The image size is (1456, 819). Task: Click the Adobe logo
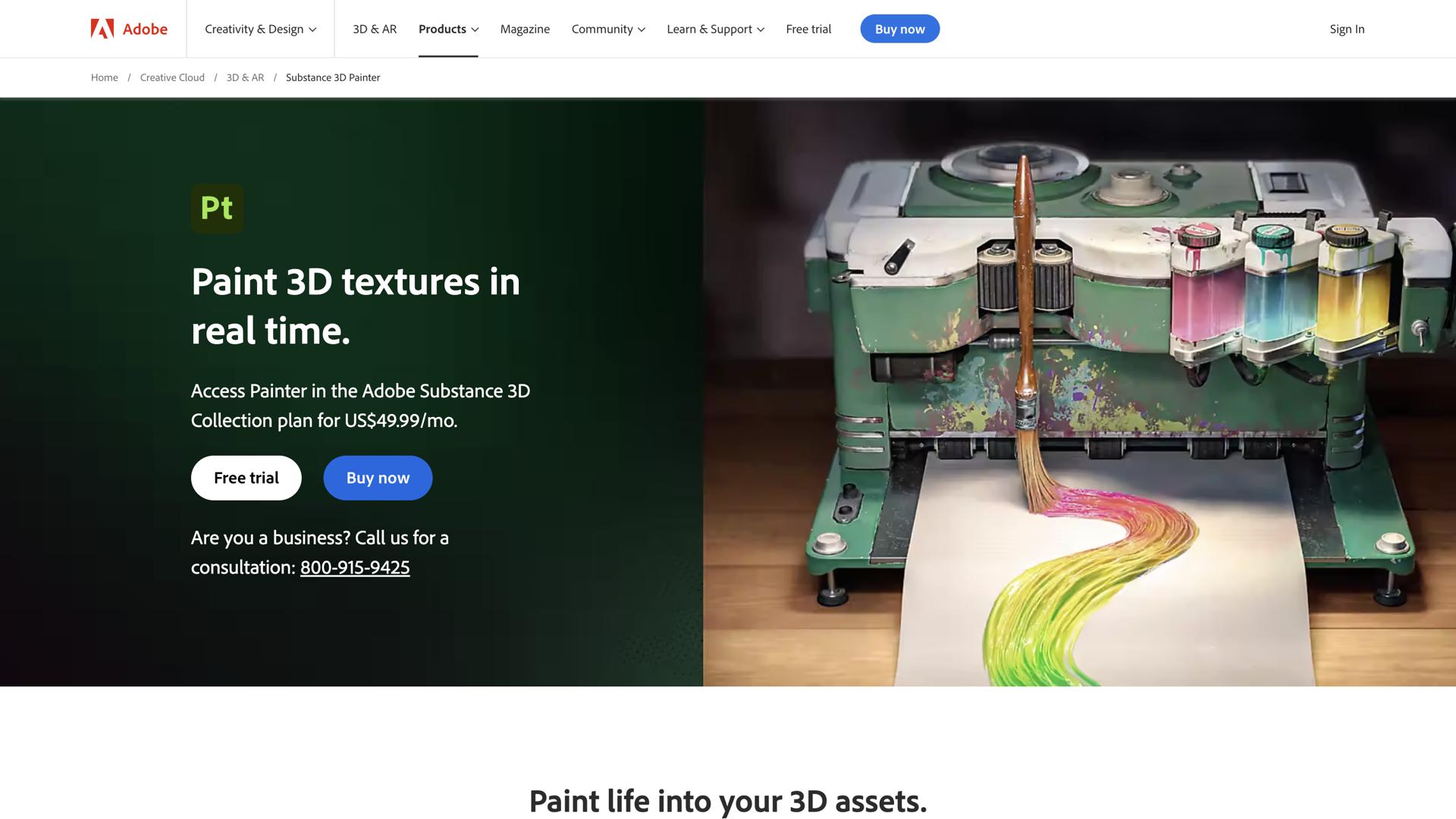[127, 29]
